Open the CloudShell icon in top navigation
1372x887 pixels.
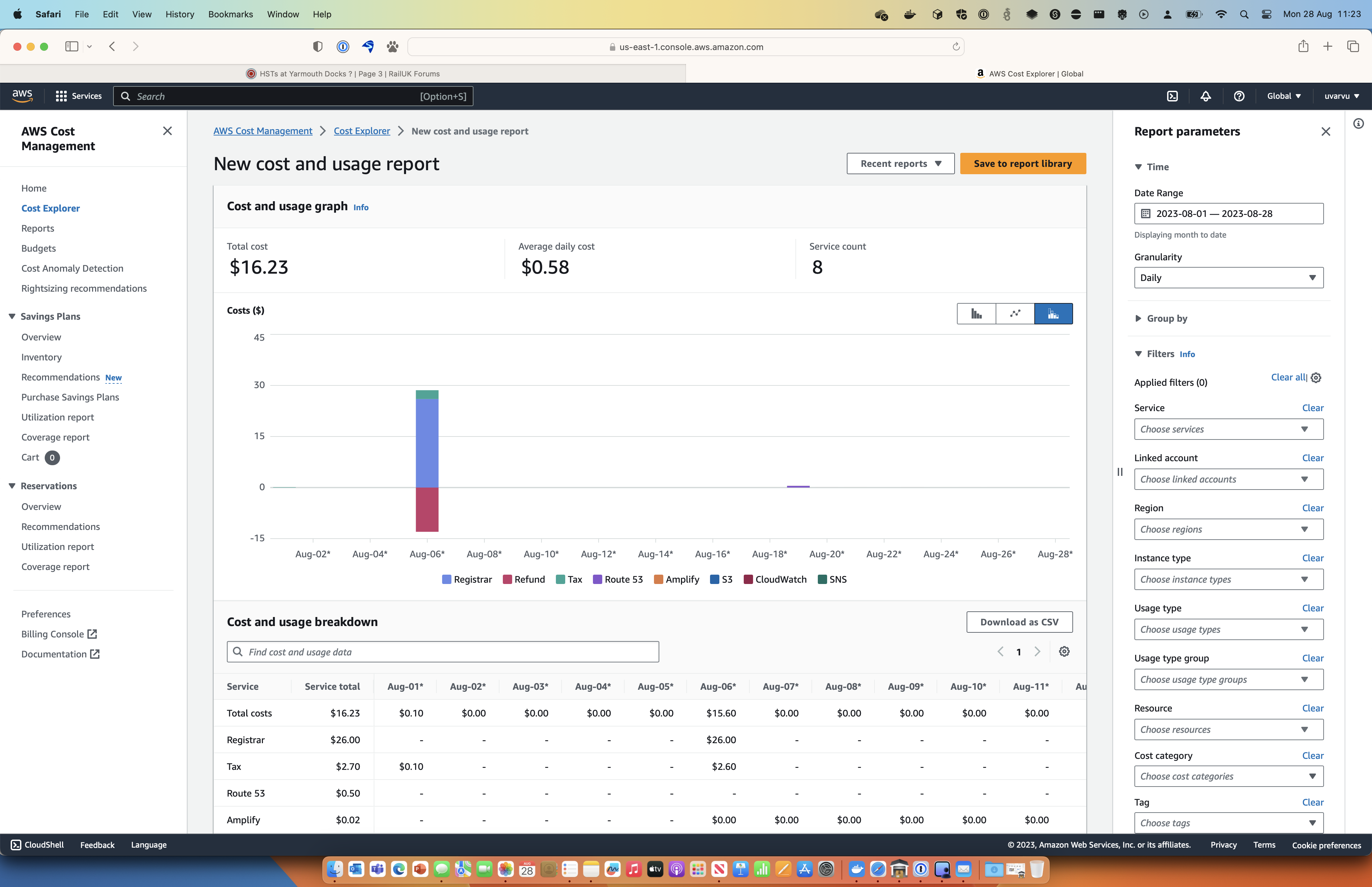(x=1172, y=96)
